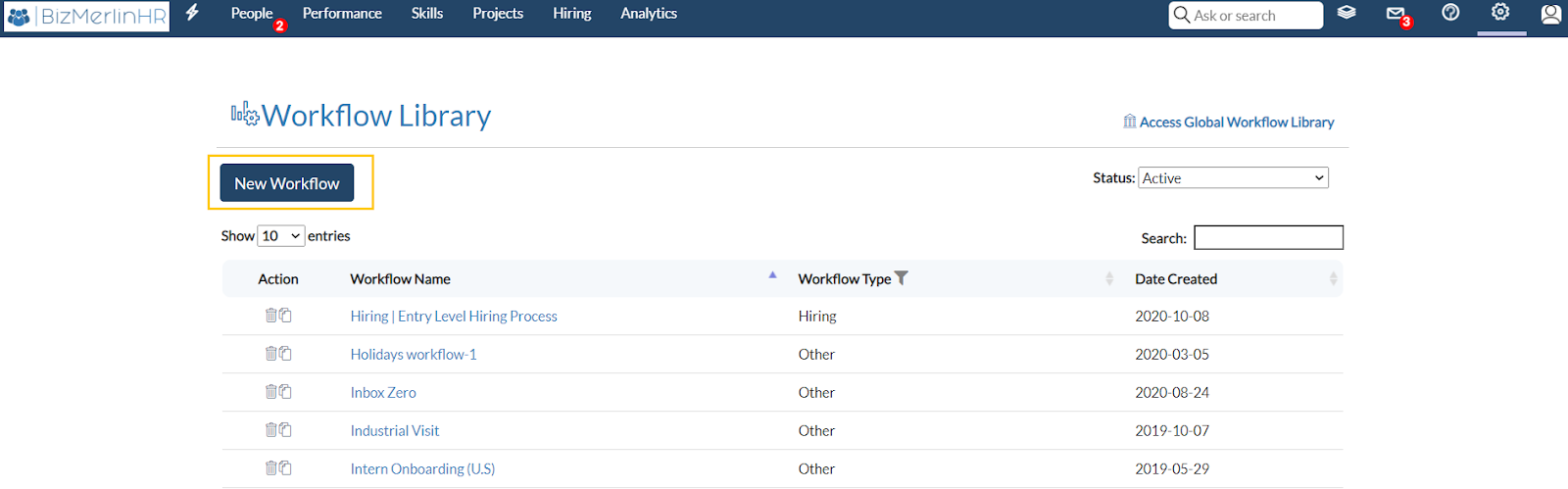This screenshot has width=1568, height=489.
Task: Select date 2019-05-29 cell
Action: click(x=1172, y=469)
